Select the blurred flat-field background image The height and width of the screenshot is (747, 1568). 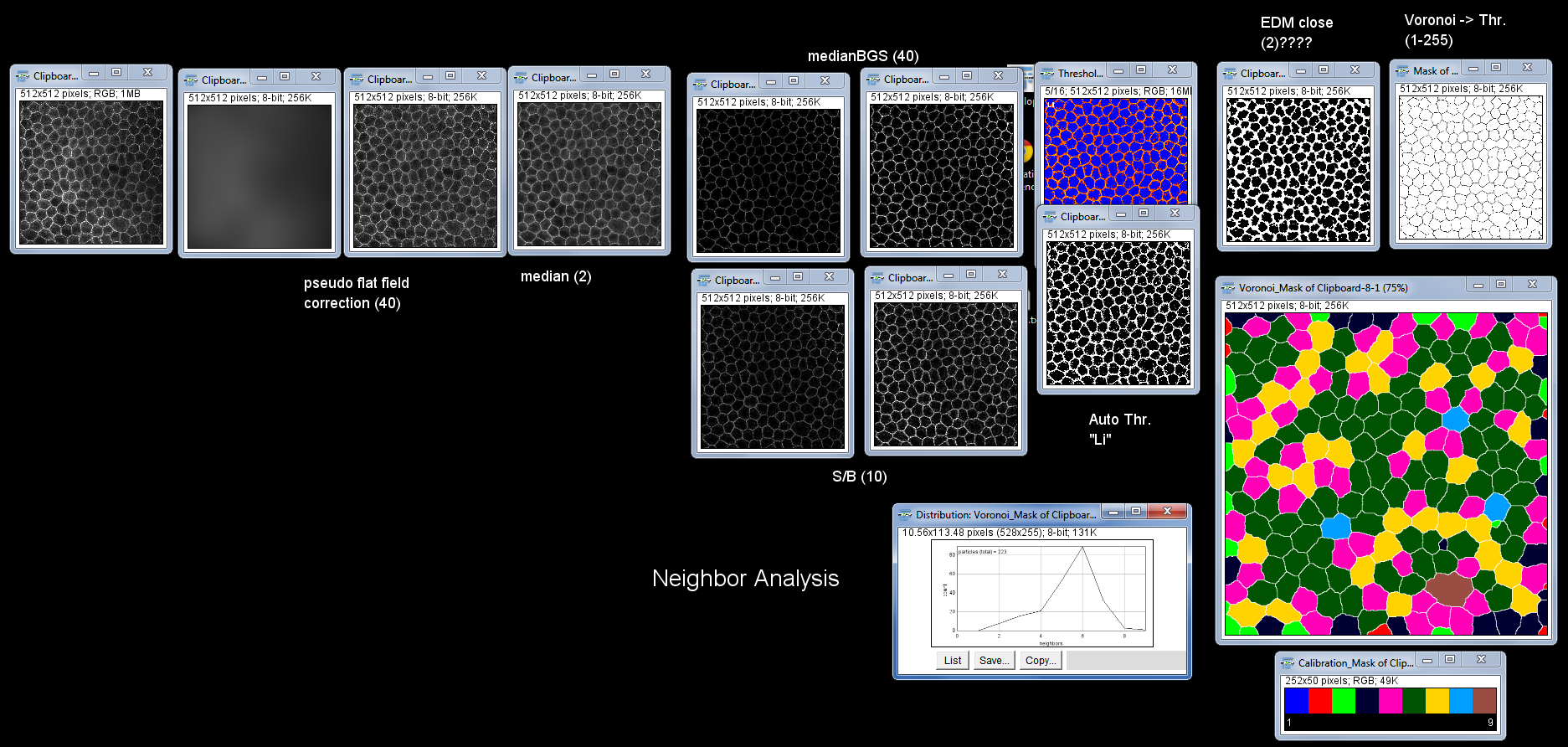260,177
